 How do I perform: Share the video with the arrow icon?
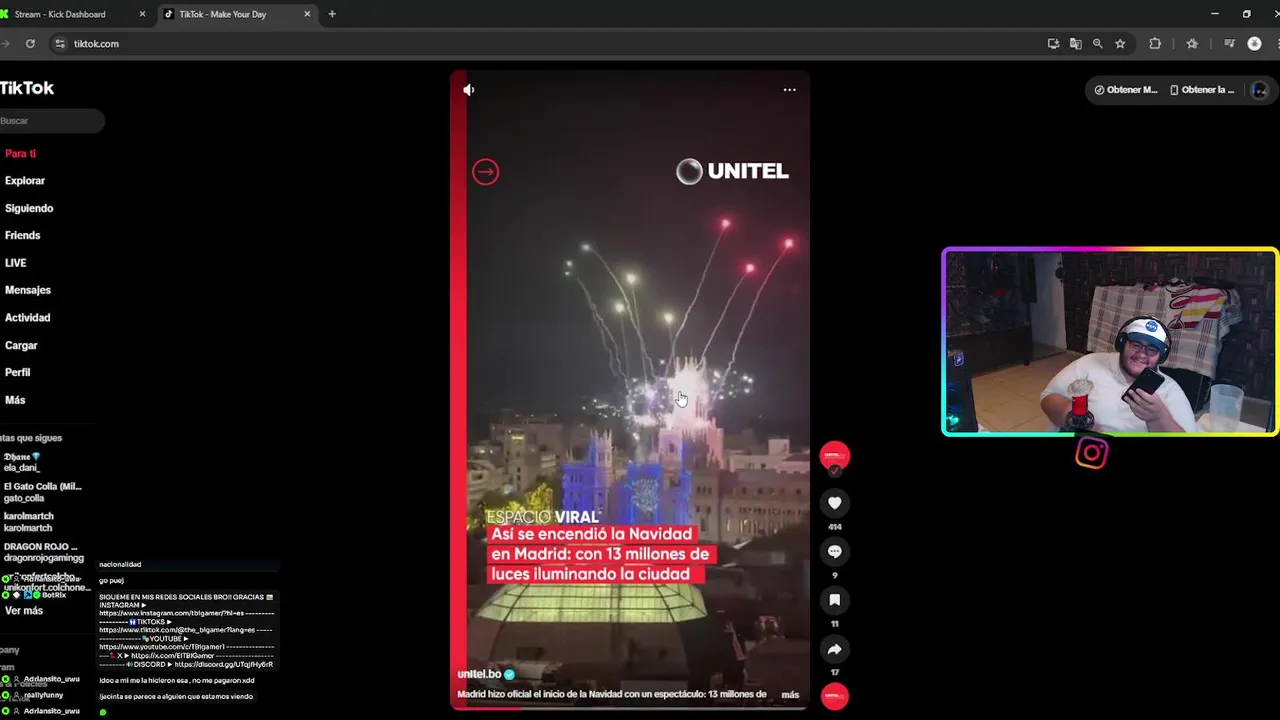tap(835, 650)
